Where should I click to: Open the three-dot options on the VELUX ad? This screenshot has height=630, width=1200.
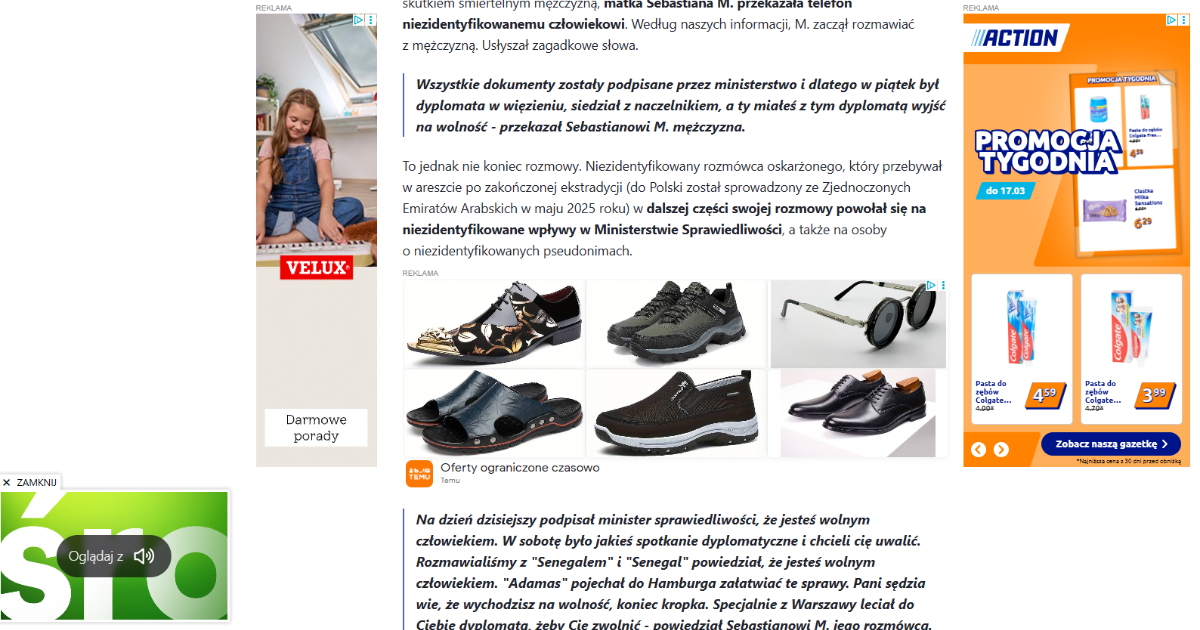[371, 19]
